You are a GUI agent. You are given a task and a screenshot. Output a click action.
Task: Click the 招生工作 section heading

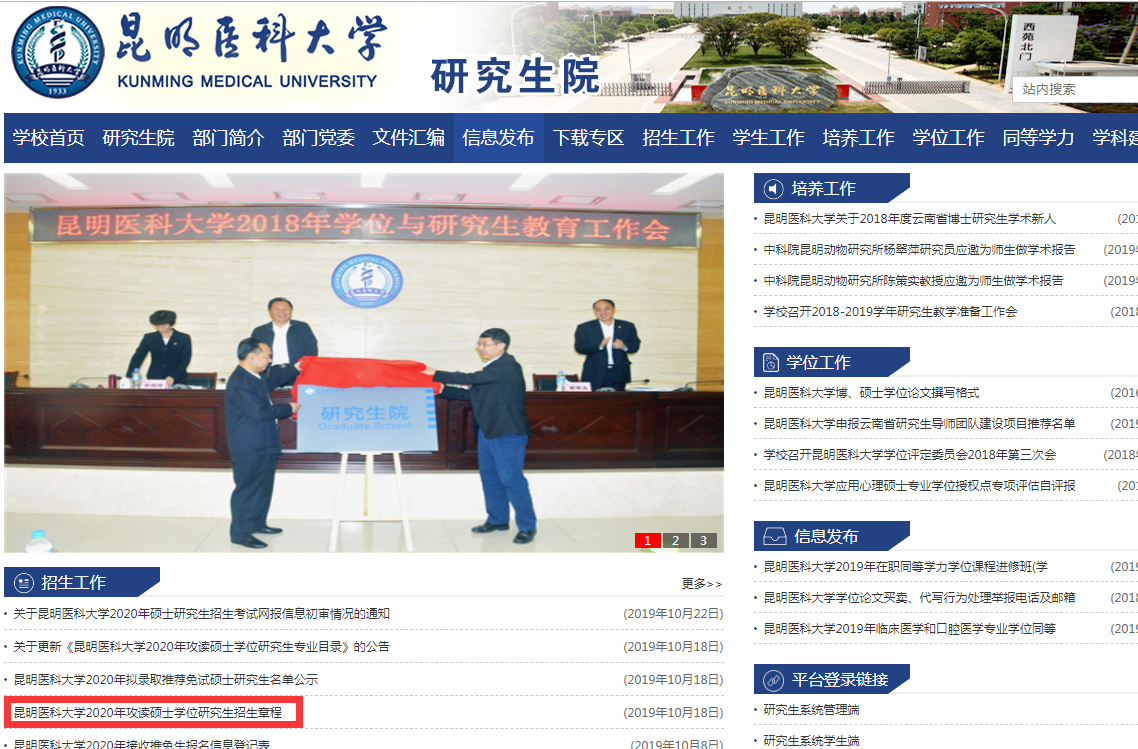73,582
